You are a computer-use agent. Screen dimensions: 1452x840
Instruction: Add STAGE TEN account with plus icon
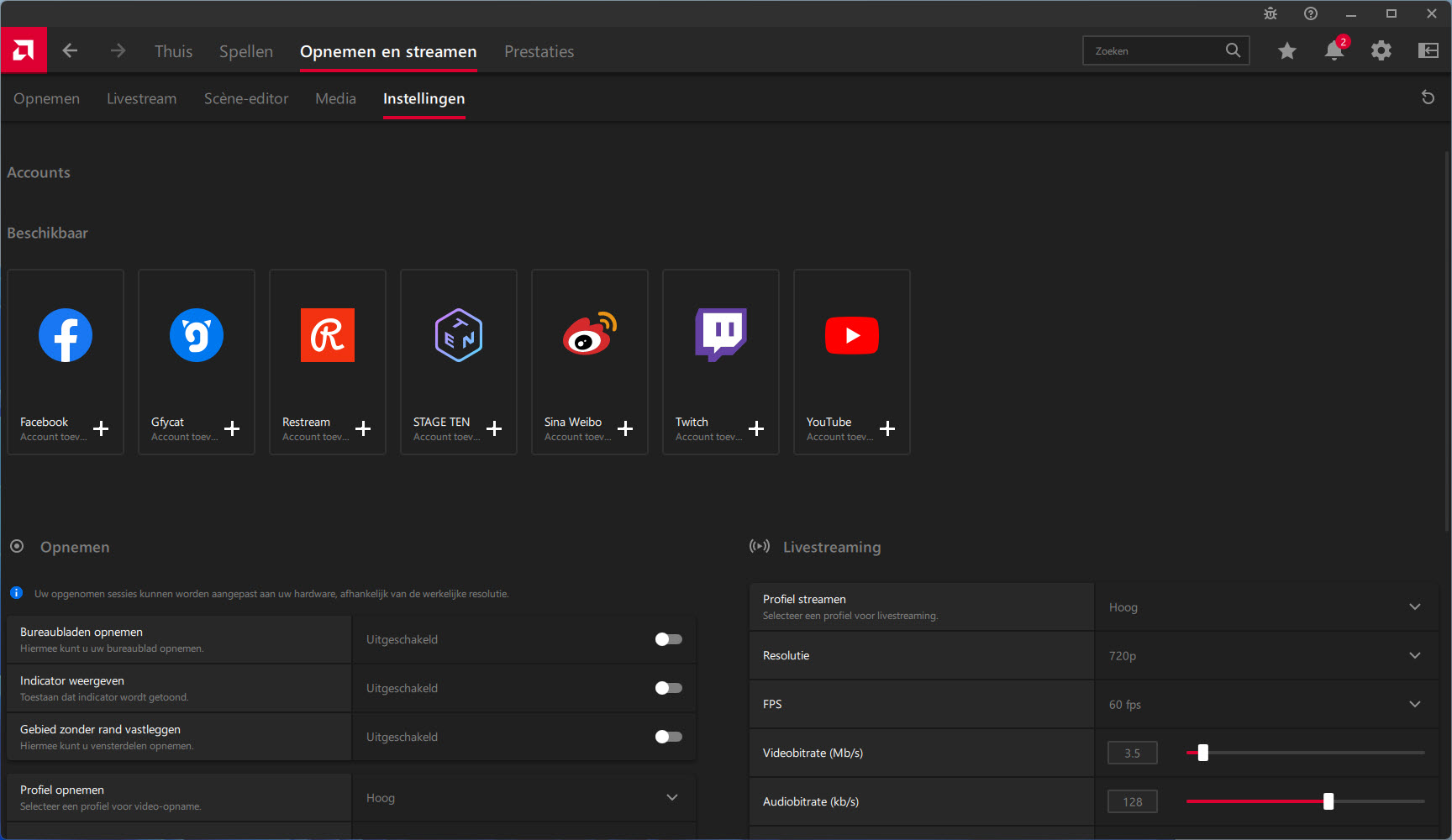click(x=494, y=428)
